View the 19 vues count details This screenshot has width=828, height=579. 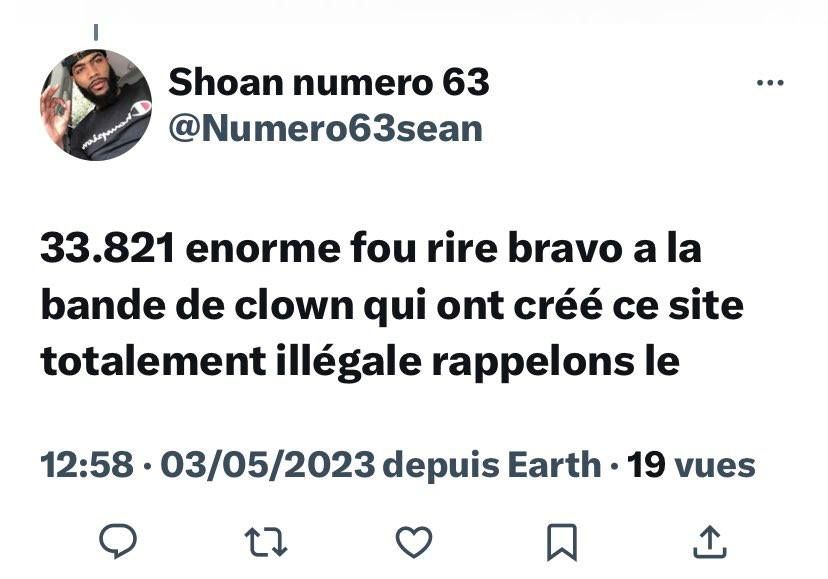click(691, 465)
